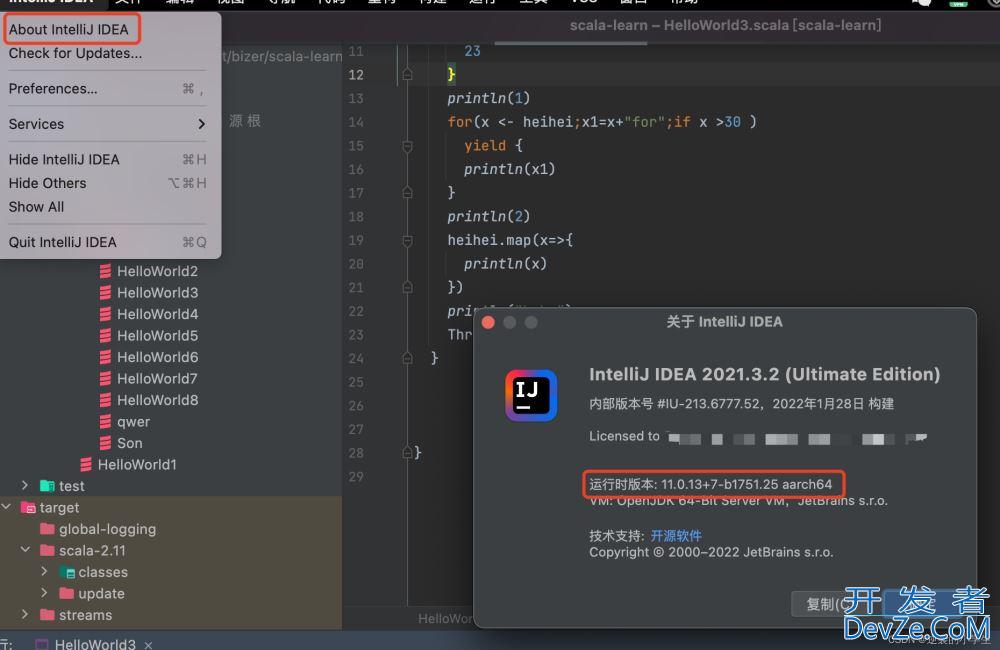Viewport: 1000px width, 650px height.
Task: Toggle code fold marker at line 12
Action: [408, 75]
